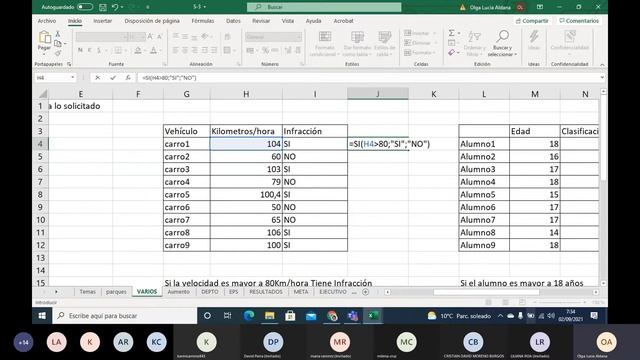Image resolution: width=640 pixels, height=360 pixels.
Task: Open the Revisar tab
Action: (x=261, y=21)
